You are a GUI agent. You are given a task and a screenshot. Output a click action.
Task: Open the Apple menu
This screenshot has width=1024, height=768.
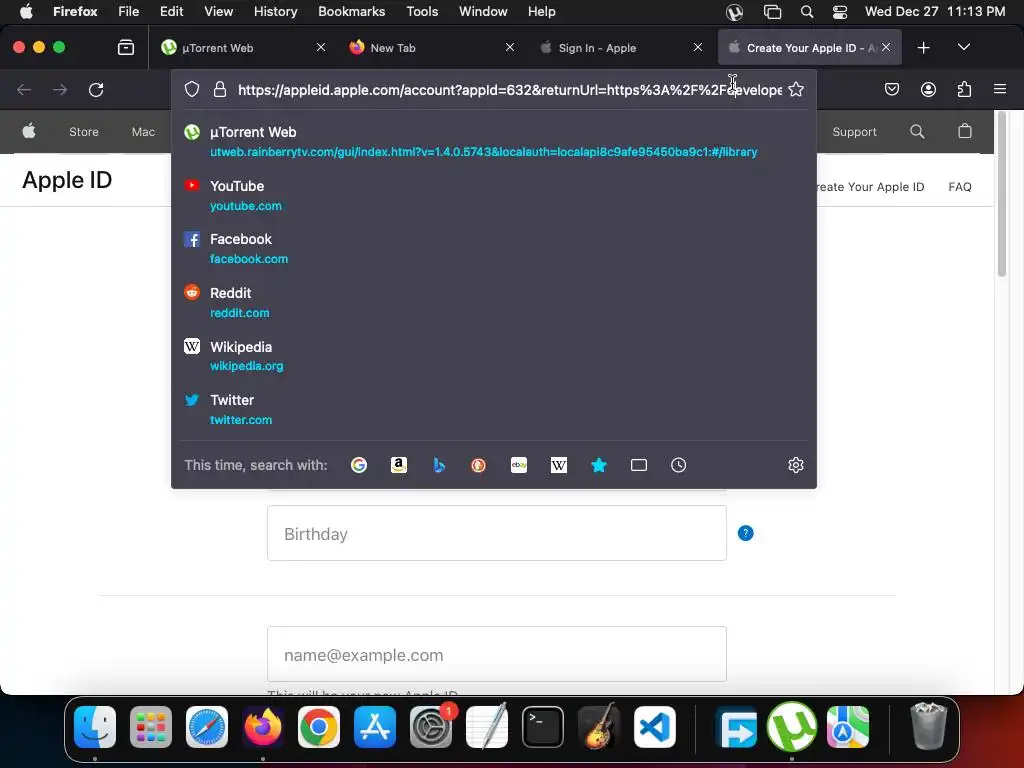pos(26,11)
